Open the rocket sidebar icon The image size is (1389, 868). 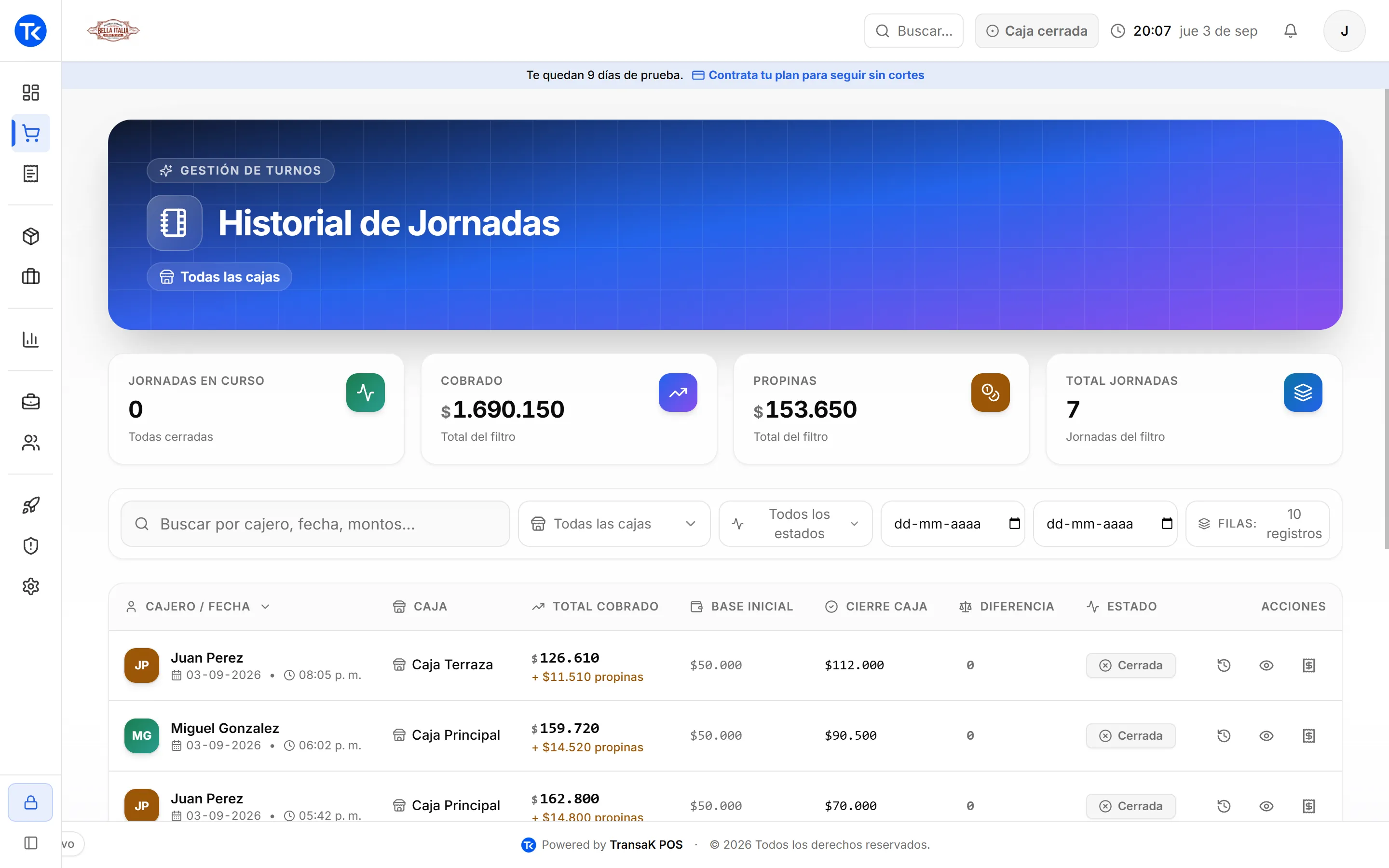[x=30, y=505]
